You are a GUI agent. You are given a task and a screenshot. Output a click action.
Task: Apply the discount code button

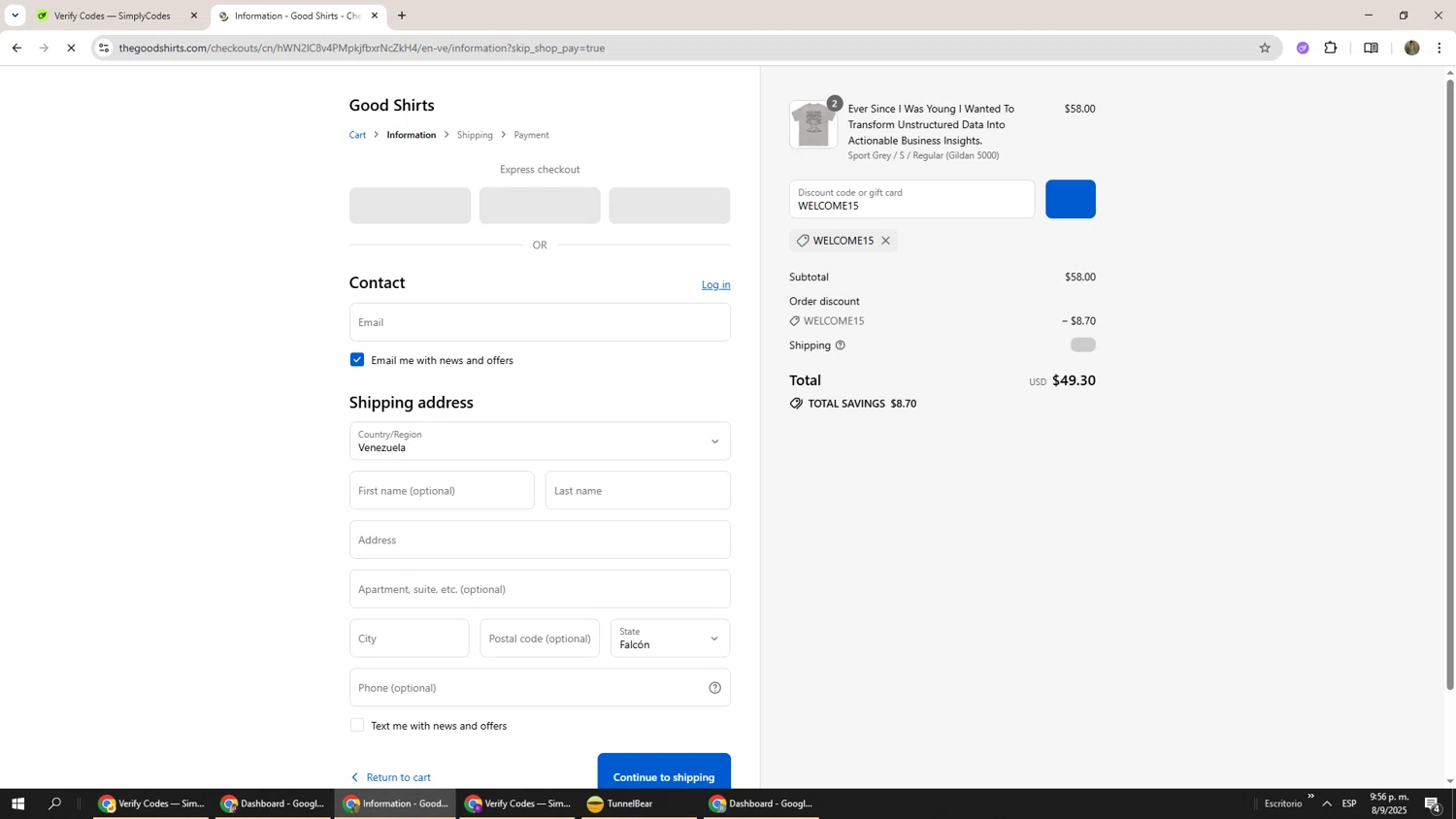click(1070, 199)
